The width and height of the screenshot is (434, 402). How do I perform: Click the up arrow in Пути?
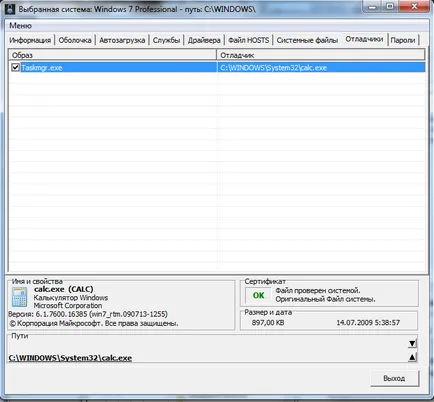412,357
